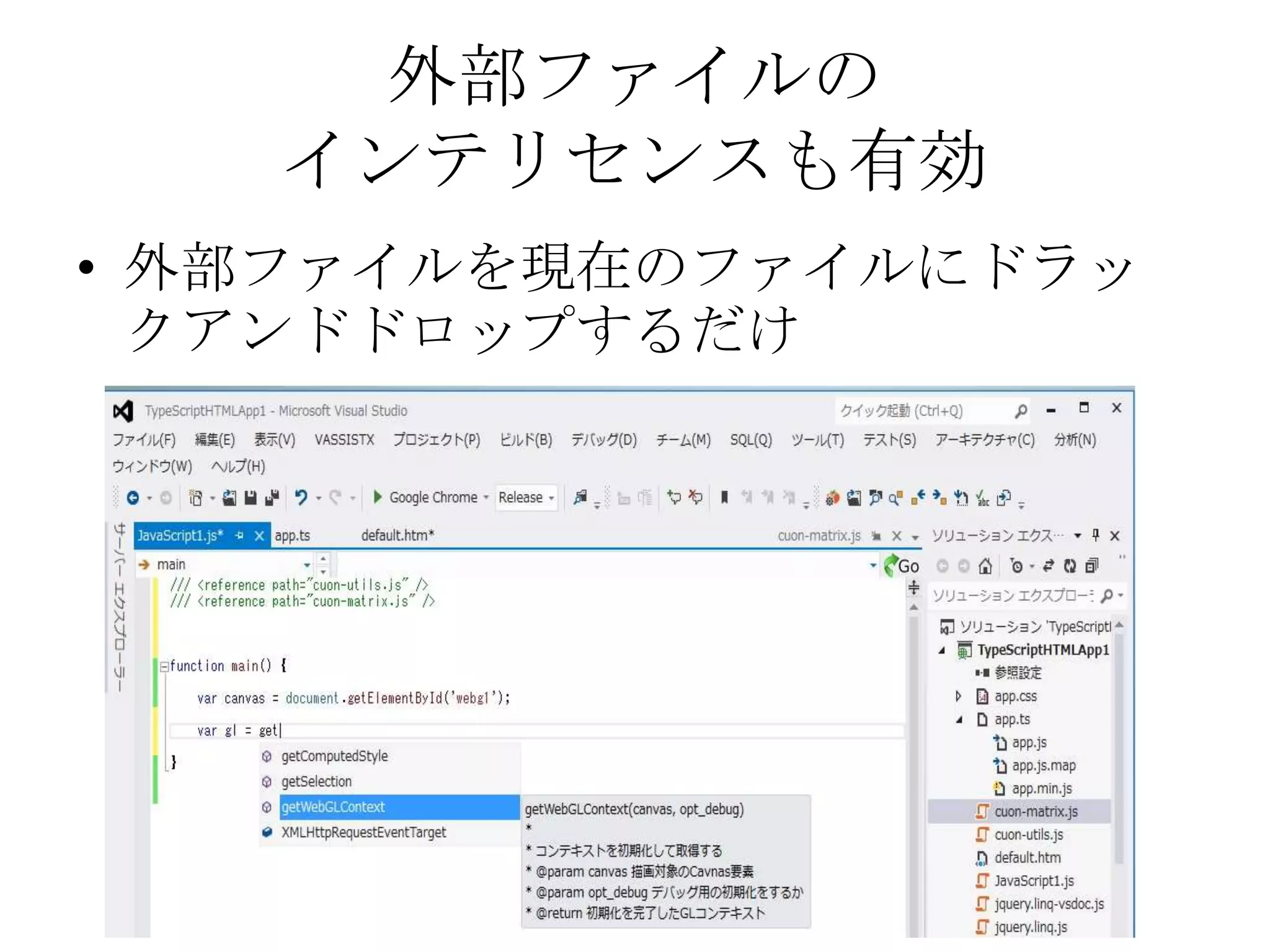Click Solution Explorer Sync with Active Document icon
Viewport: 1270px width, 952px height.
1049,566
